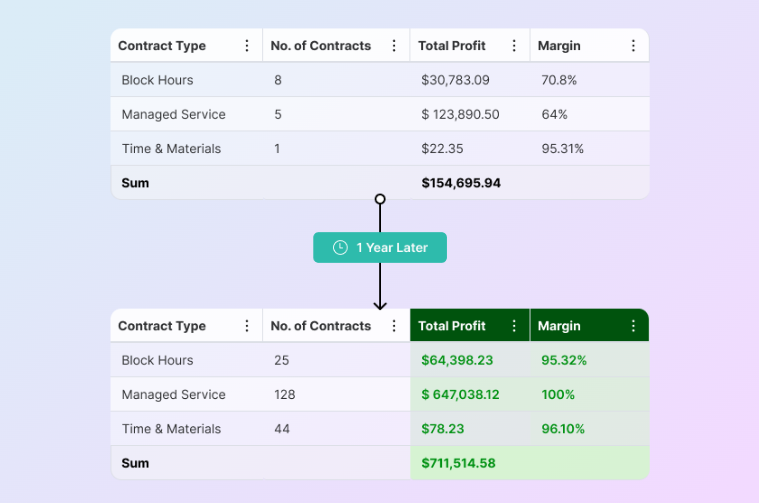Screen dimensions: 759x503
Task: Open Contract Type column menu in bottom table
Action: coord(247,326)
